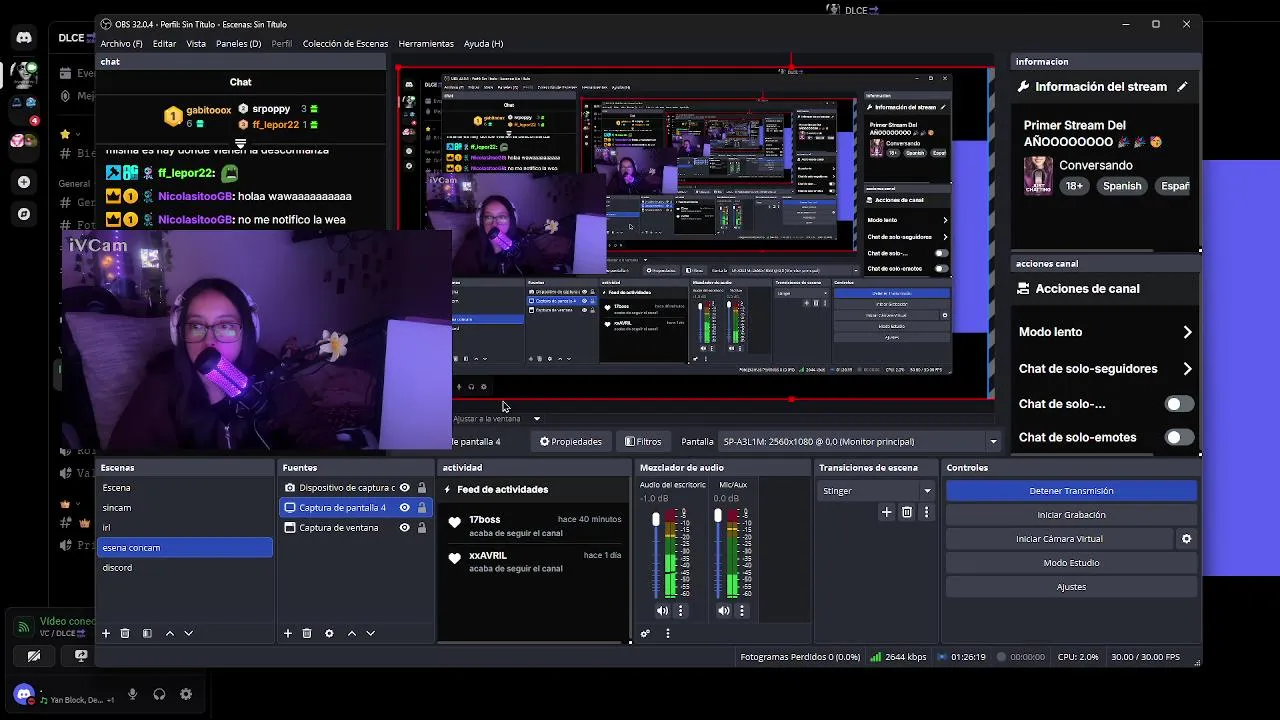Toggle Discord microphone mute icon
The width and height of the screenshot is (1280, 720).
132,694
